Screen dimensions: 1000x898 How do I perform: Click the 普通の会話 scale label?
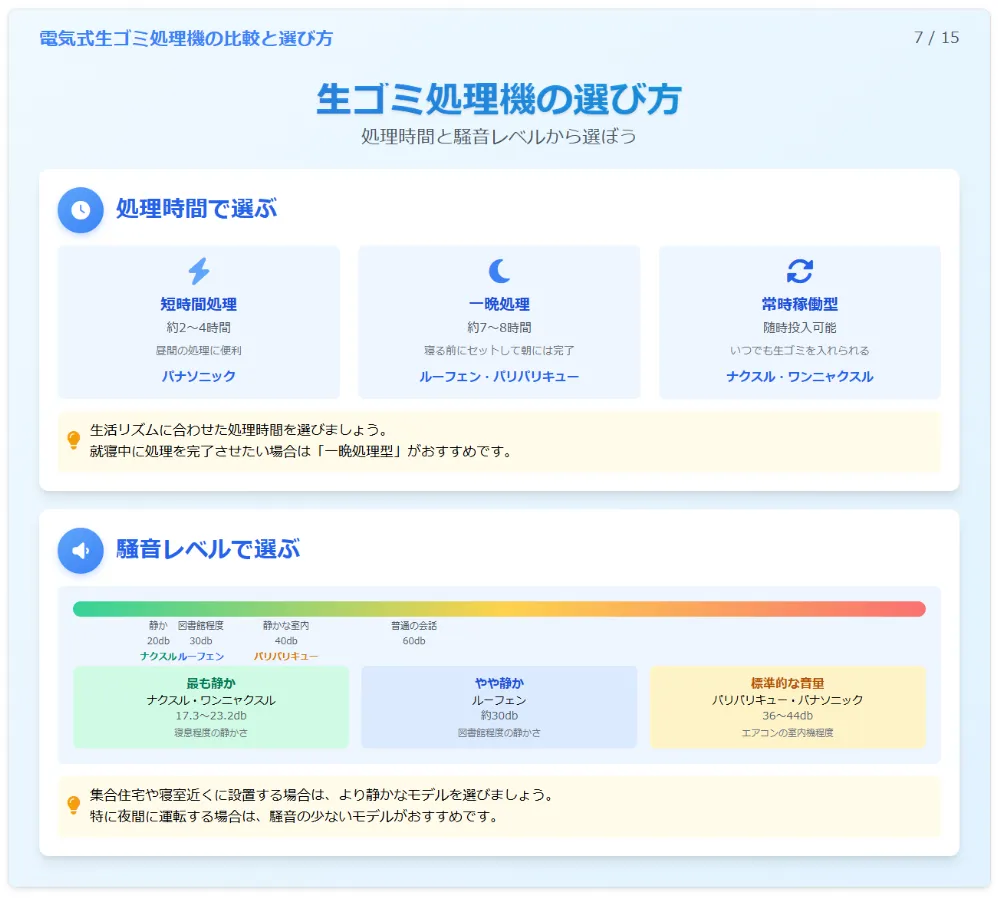click(x=414, y=626)
